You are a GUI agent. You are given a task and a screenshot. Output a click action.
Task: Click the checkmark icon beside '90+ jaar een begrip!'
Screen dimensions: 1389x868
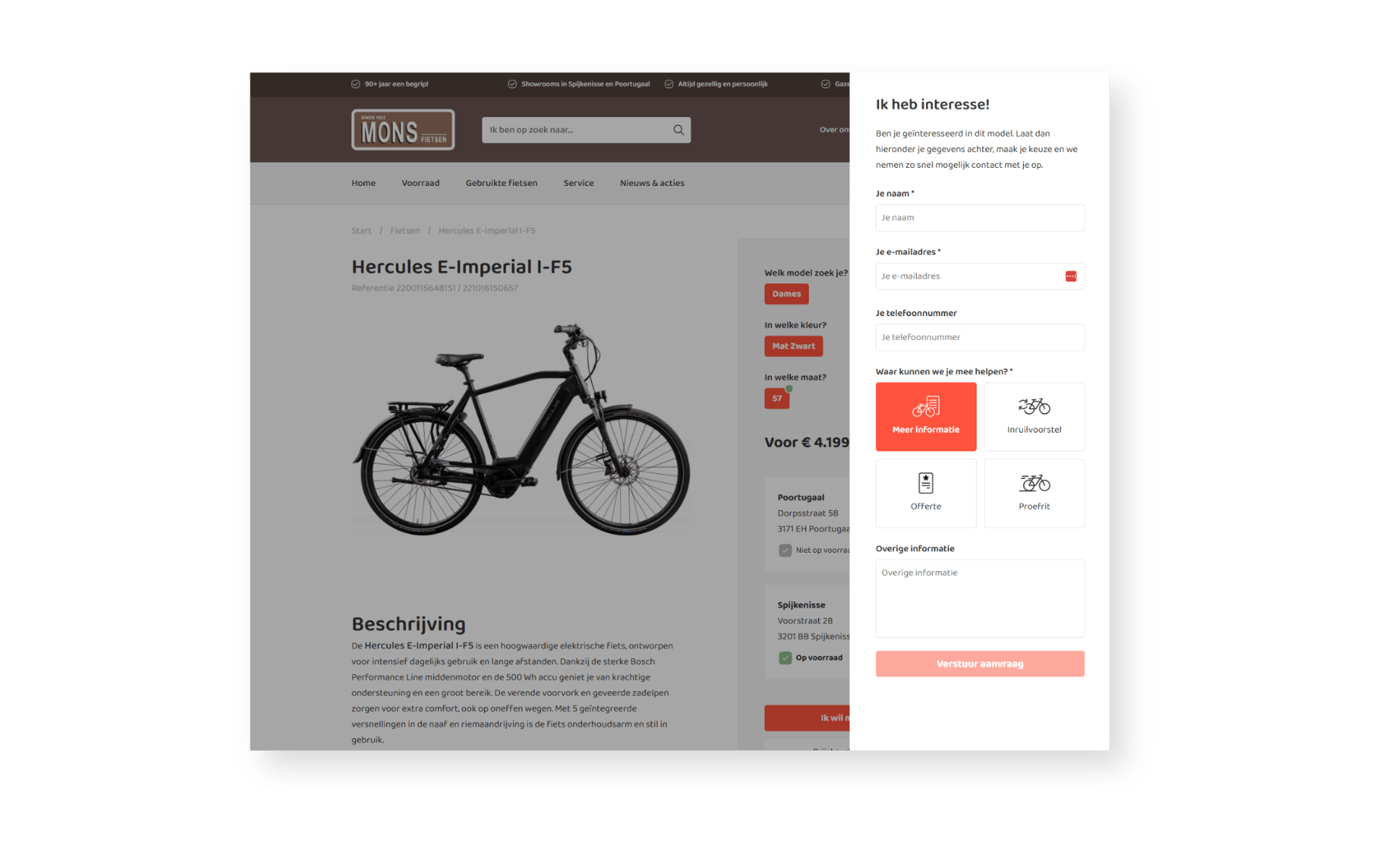356,84
